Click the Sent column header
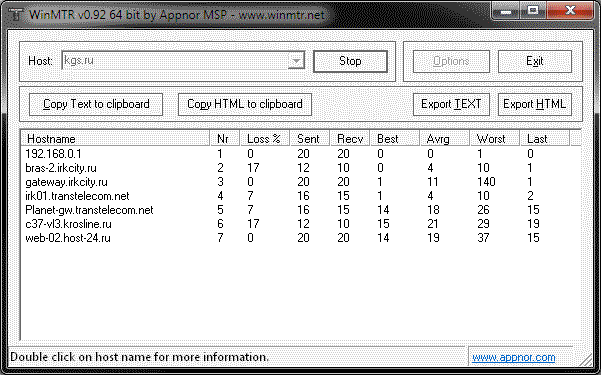601x375 pixels. (x=310, y=139)
